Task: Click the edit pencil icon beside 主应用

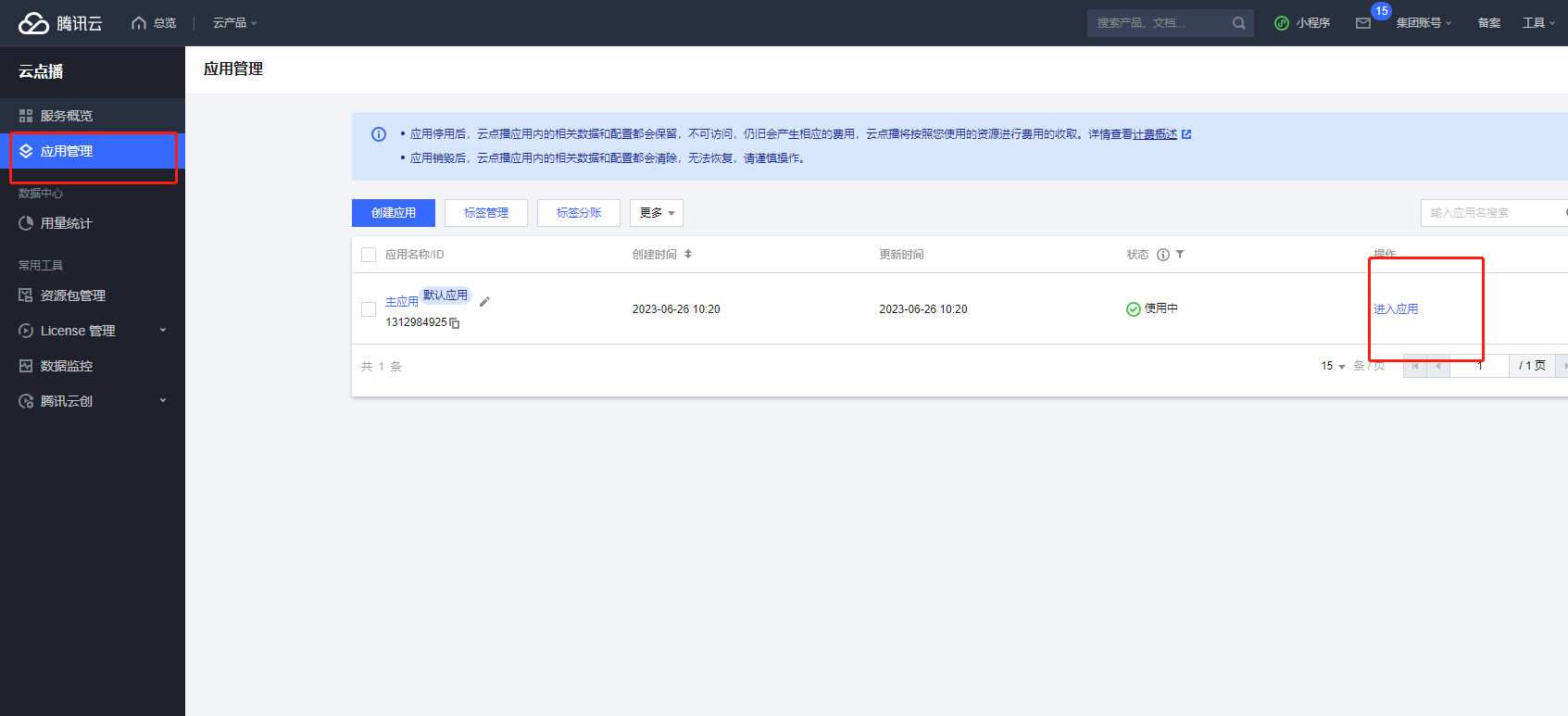Action: pyautogui.click(x=484, y=302)
